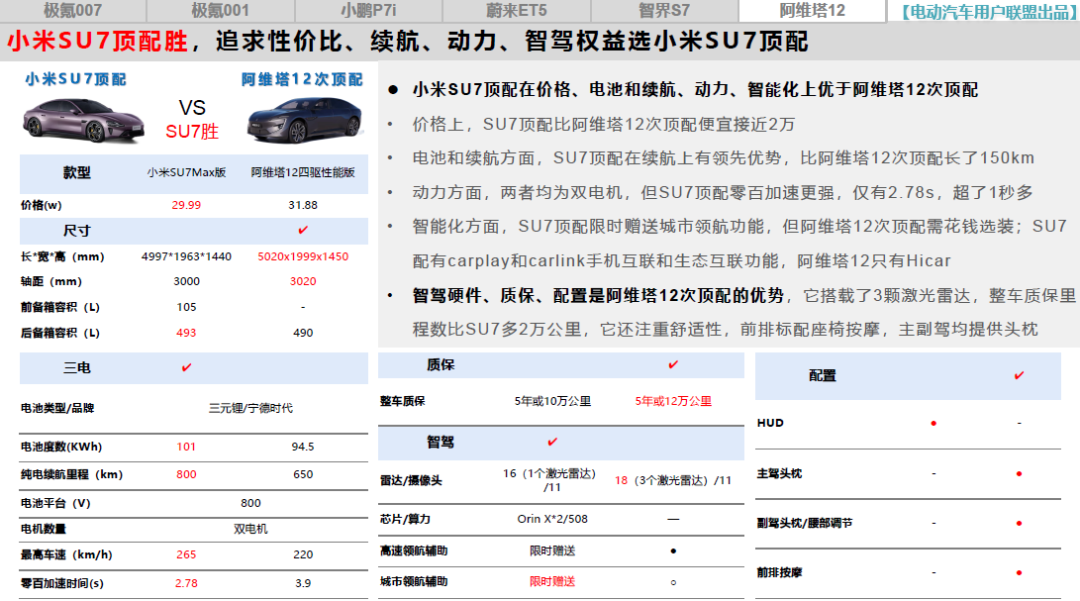Image resolution: width=1080 pixels, height=601 pixels.
Task: Click the battery capacity value 94.5
Action: coord(303,447)
